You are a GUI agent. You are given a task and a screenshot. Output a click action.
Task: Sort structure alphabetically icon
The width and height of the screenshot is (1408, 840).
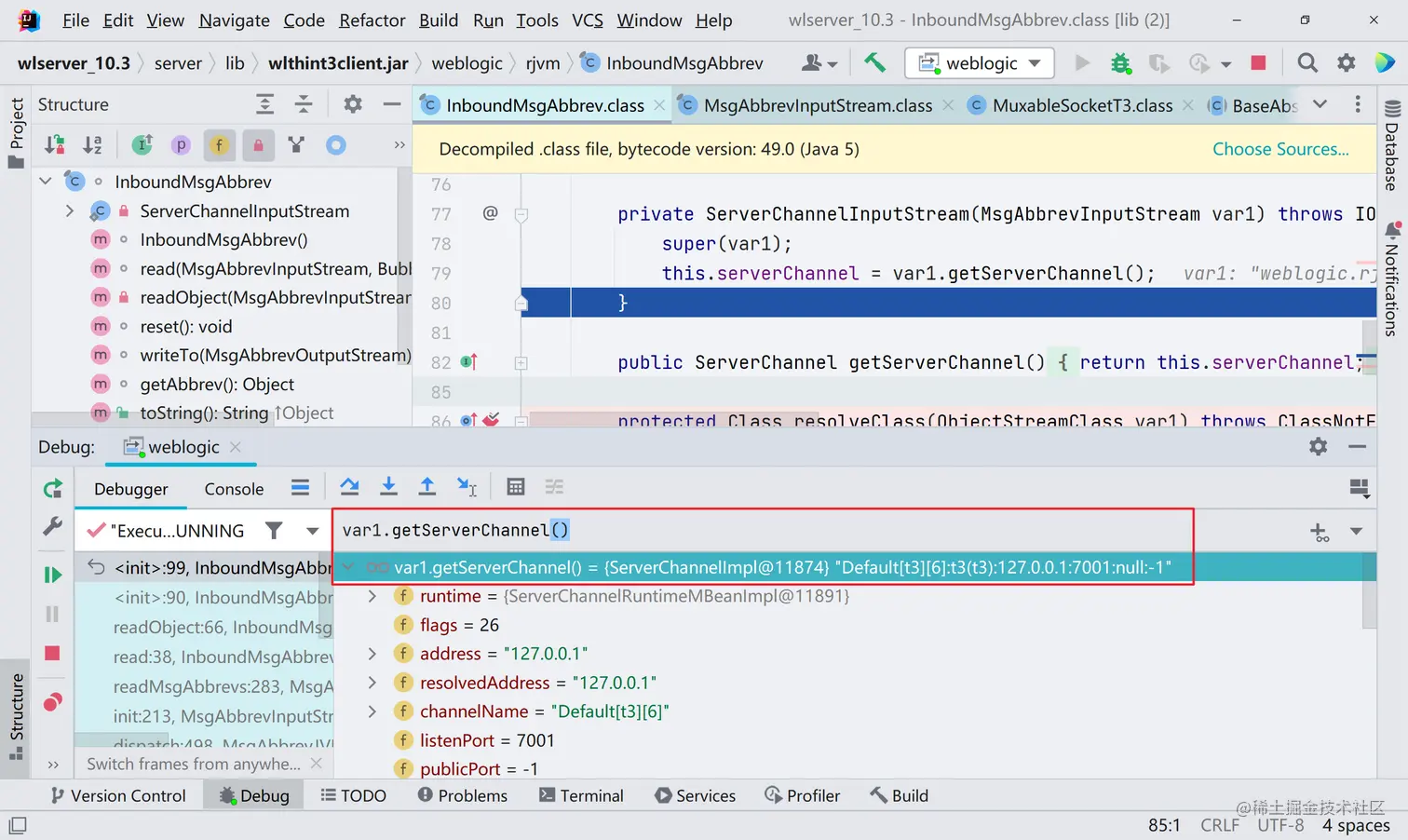[x=92, y=144]
